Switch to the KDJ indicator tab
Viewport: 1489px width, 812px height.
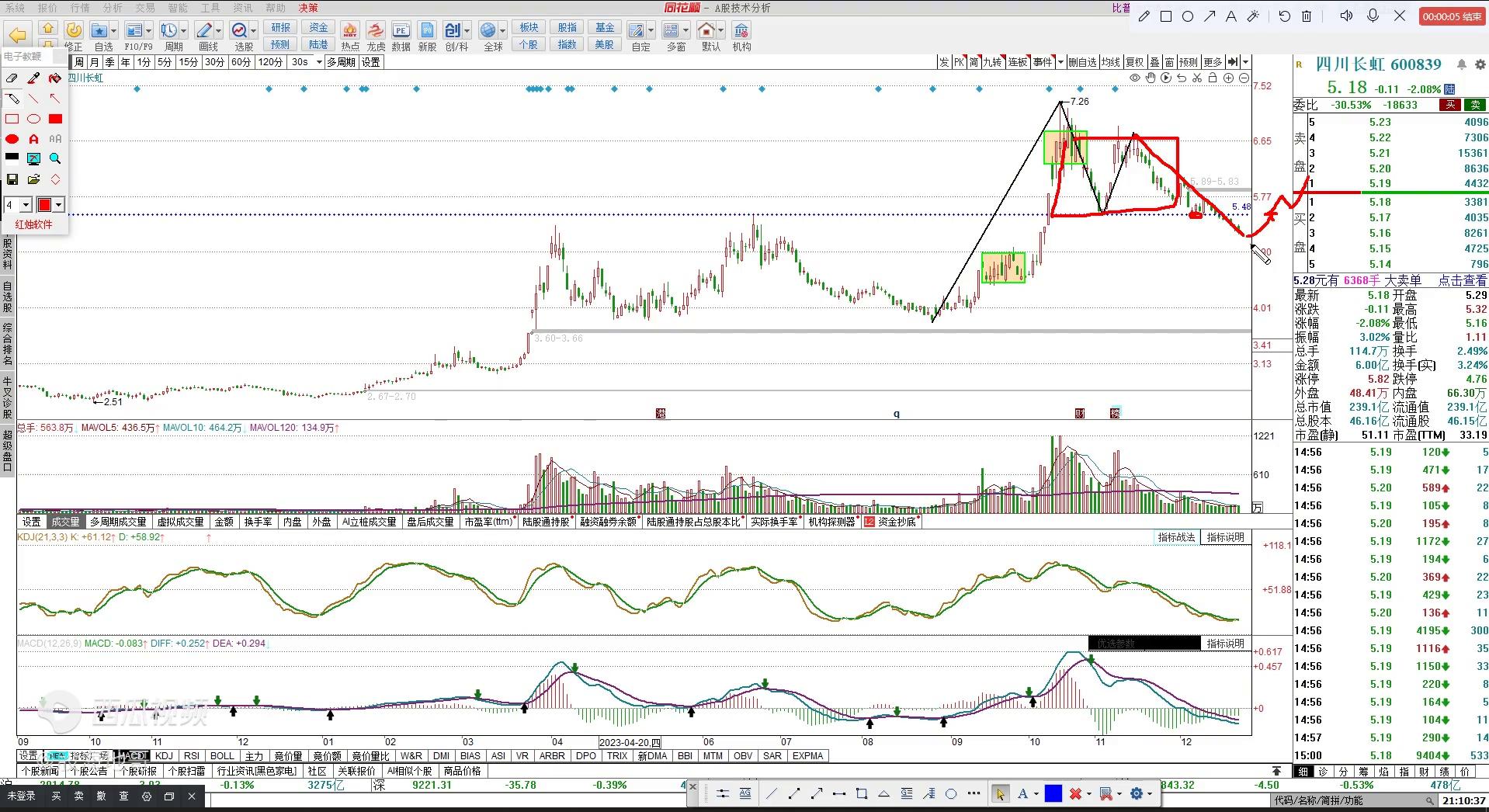(x=164, y=755)
